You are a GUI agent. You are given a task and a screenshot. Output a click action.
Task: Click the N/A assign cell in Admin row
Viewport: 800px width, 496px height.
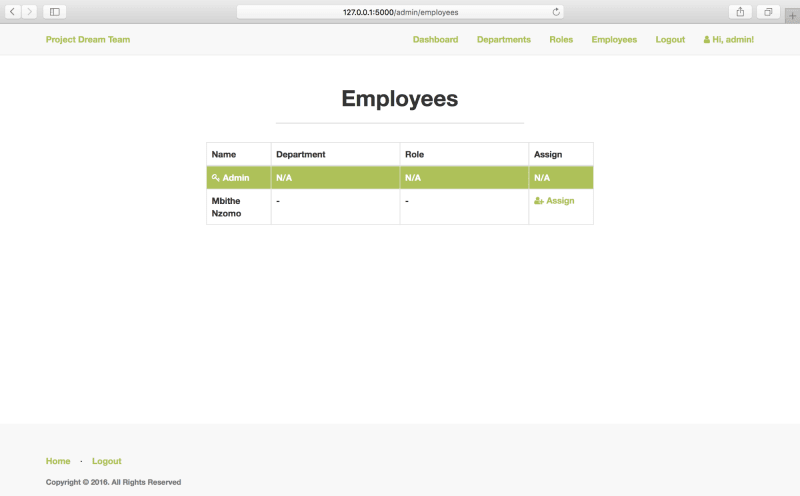[x=561, y=178]
